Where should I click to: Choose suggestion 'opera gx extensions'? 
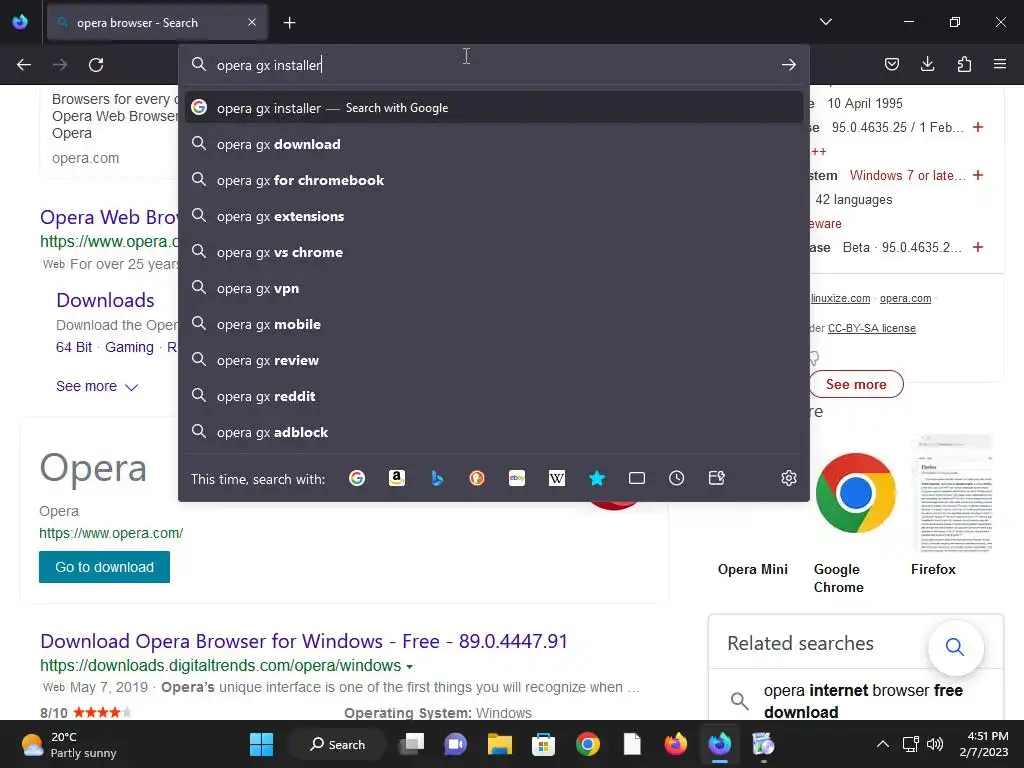tap(494, 216)
